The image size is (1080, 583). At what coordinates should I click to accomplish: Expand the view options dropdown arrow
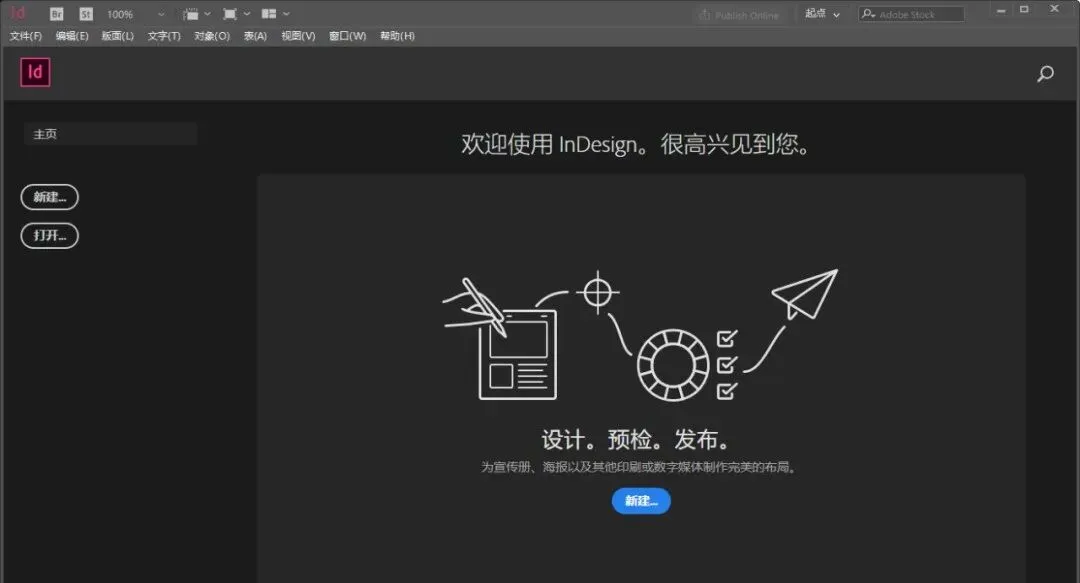pos(207,14)
